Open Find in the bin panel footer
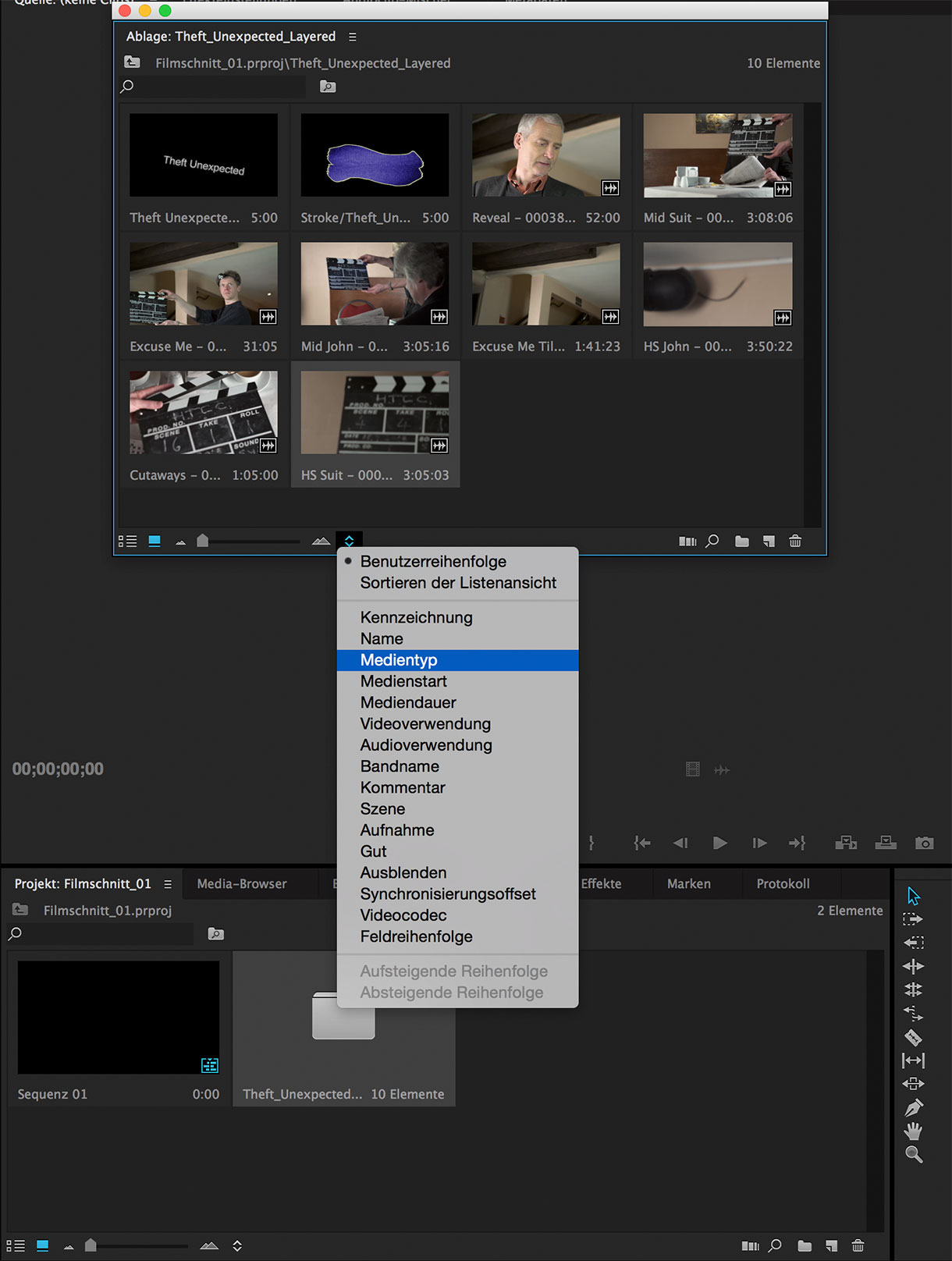 click(x=712, y=541)
